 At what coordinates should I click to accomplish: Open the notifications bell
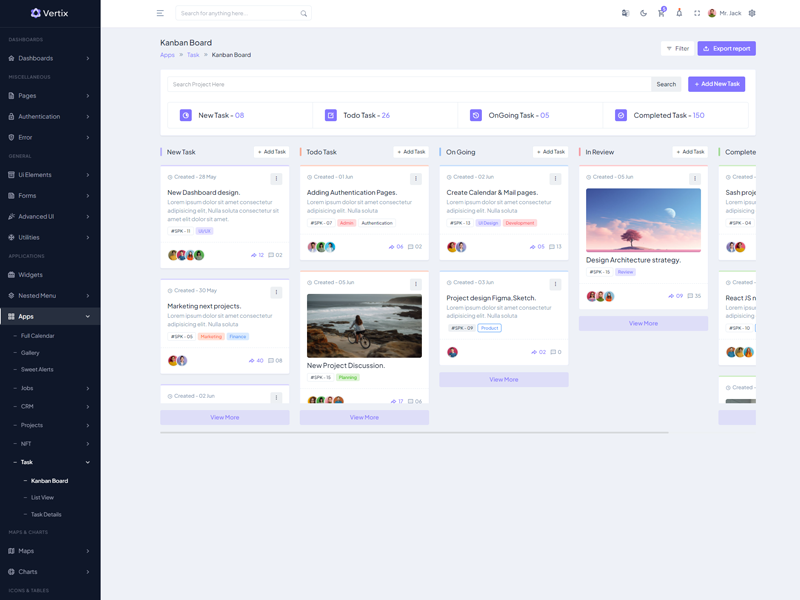(679, 13)
